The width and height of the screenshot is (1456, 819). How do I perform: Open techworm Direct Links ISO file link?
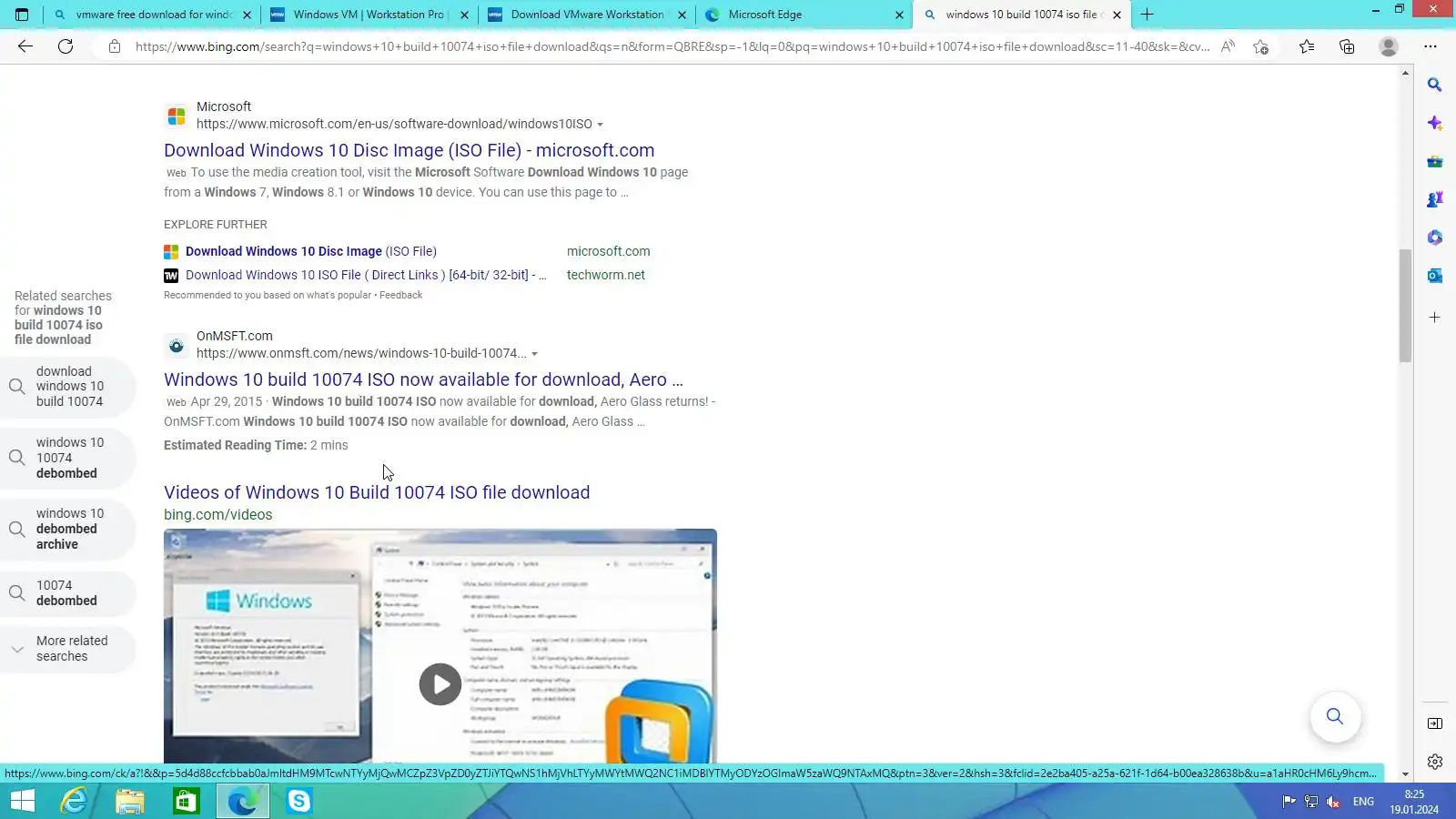pos(366,275)
